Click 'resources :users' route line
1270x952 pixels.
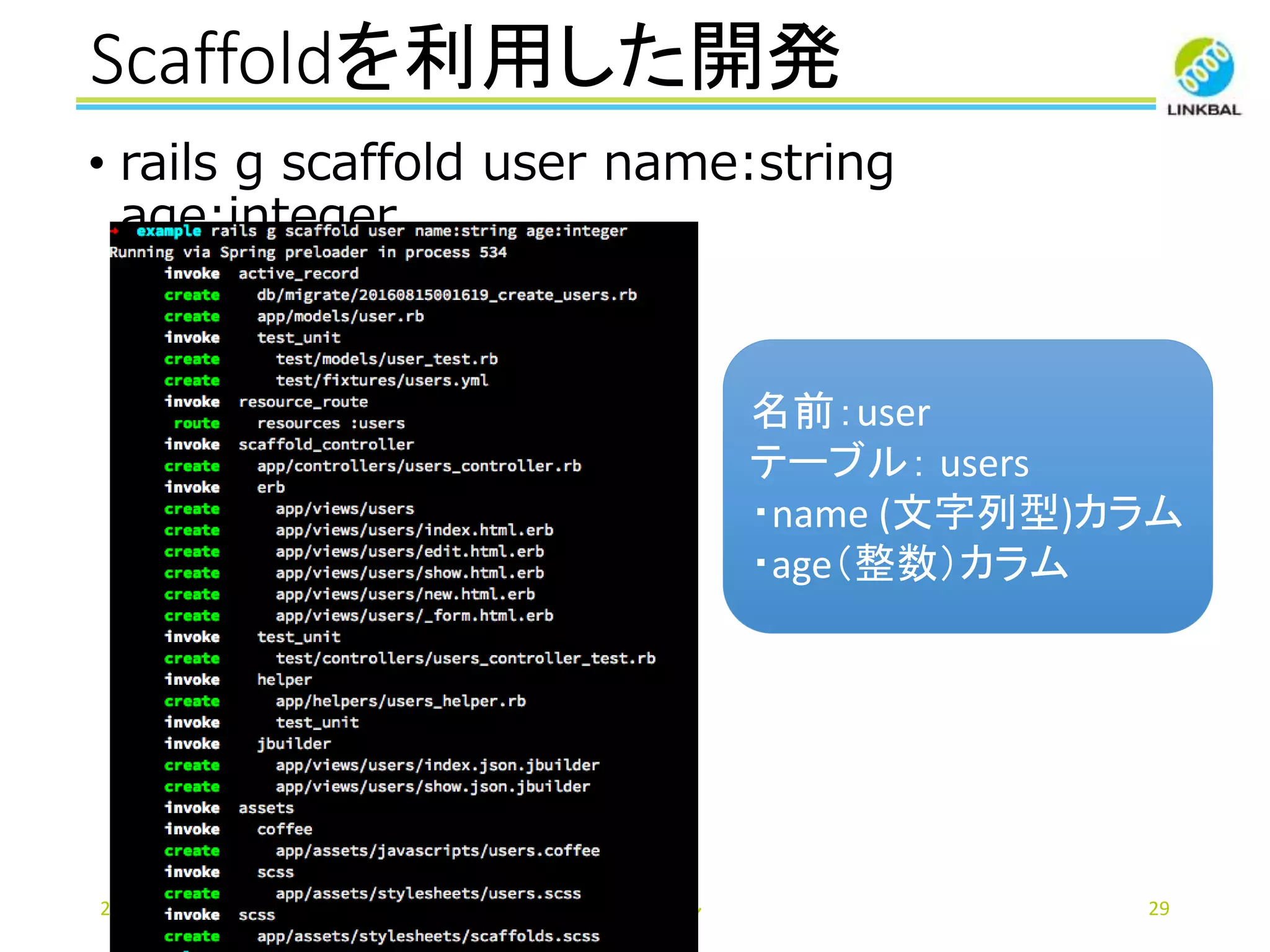tap(331, 423)
